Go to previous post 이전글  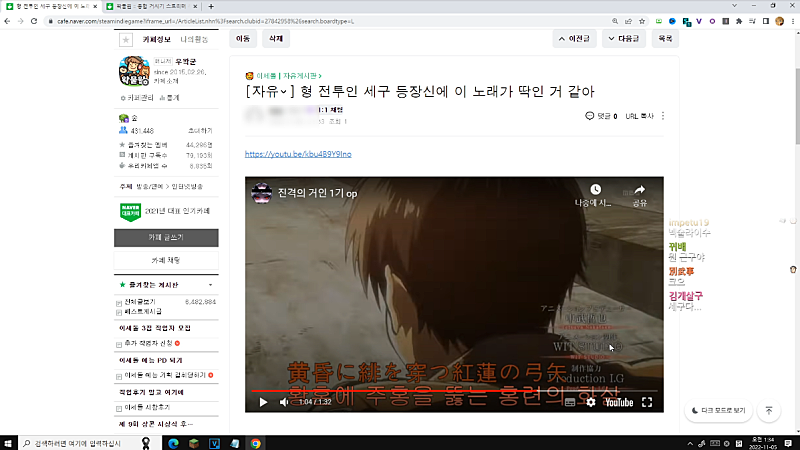[574, 38]
